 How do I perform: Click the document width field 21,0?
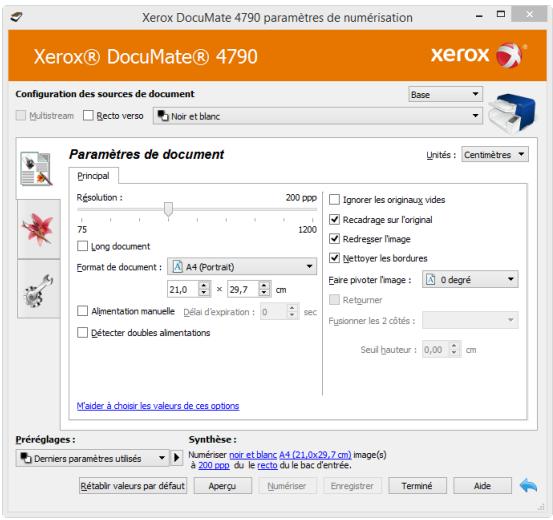click(183, 289)
